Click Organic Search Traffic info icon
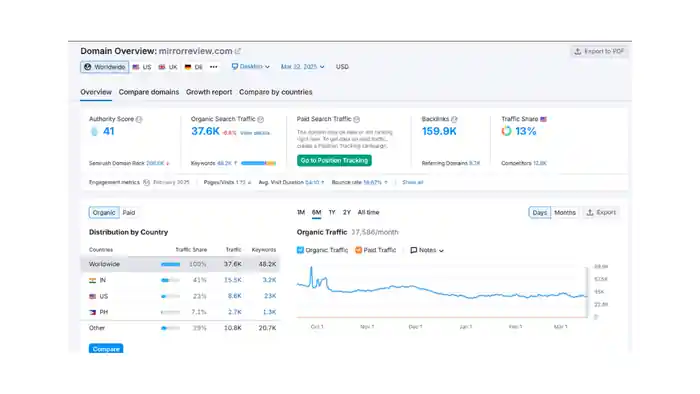Image resolution: width=700 pixels, height=394 pixels. (261, 119)
